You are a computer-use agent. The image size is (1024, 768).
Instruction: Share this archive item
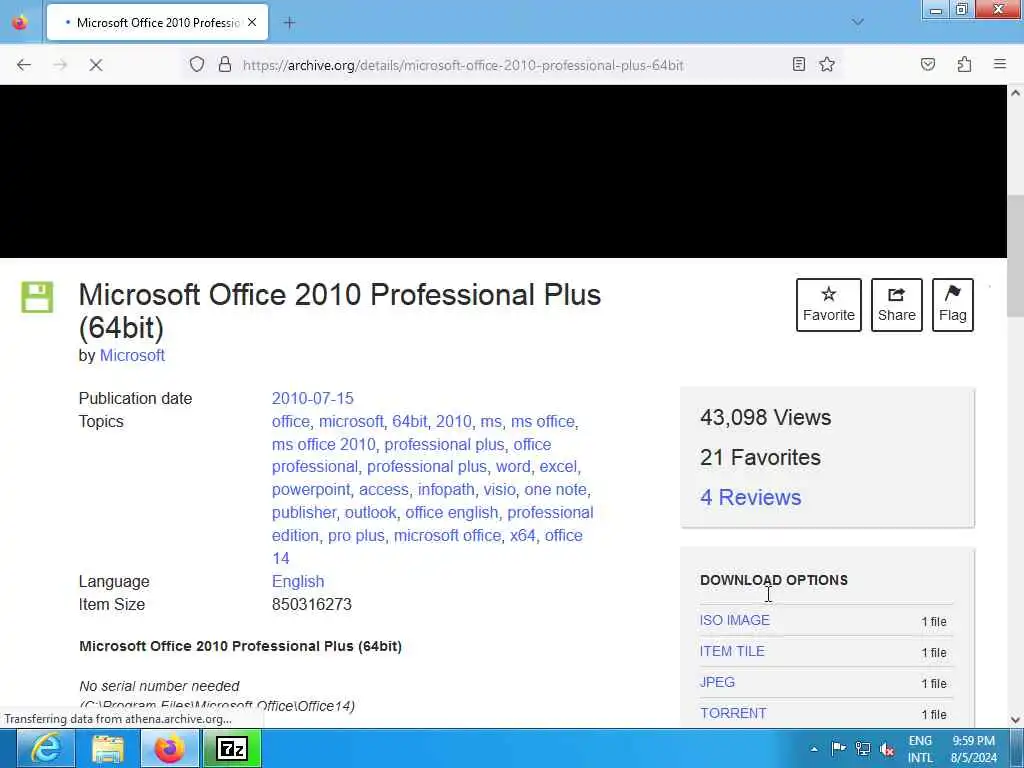(897, 305)
